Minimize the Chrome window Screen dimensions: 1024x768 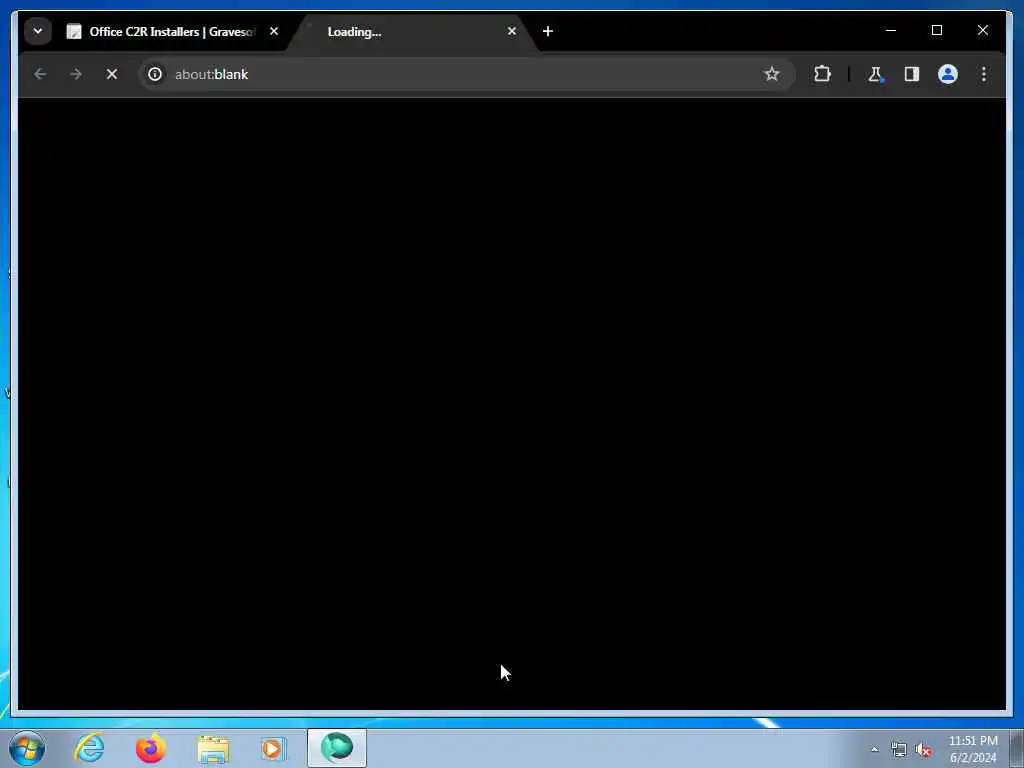coord(891,31)
